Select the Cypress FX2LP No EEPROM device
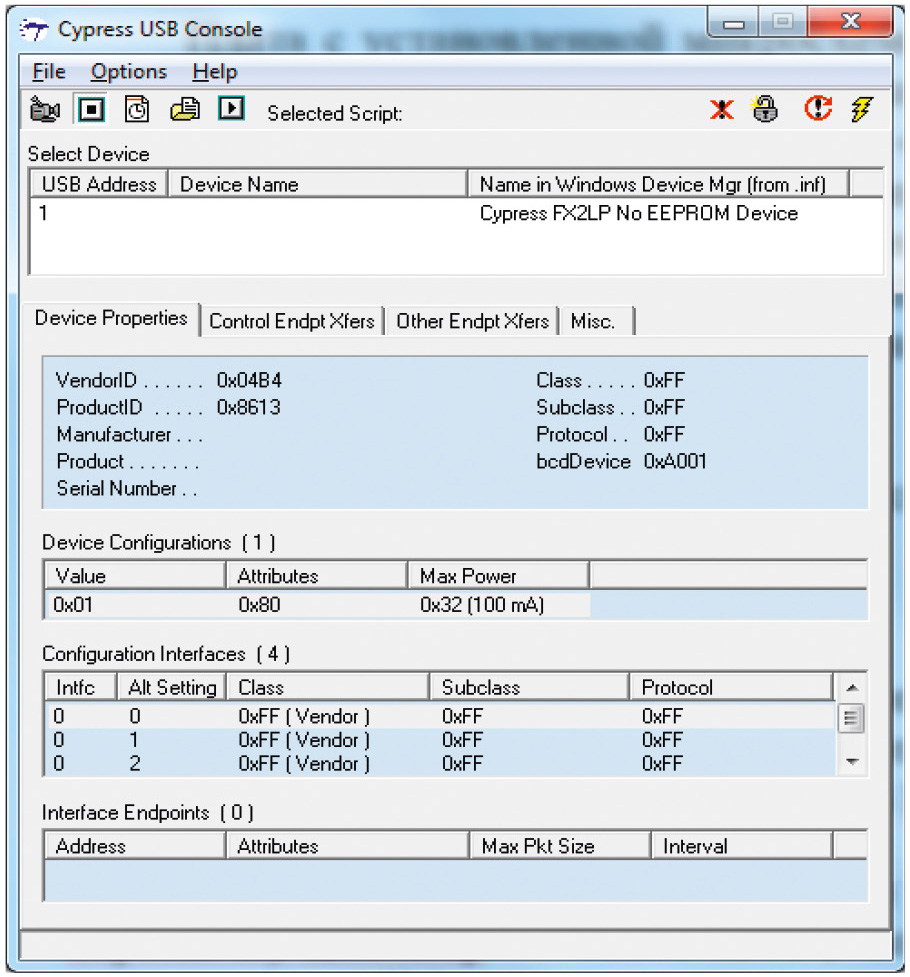Image resolution: width=910 pixels, height=977 pixels. point(638,213)
